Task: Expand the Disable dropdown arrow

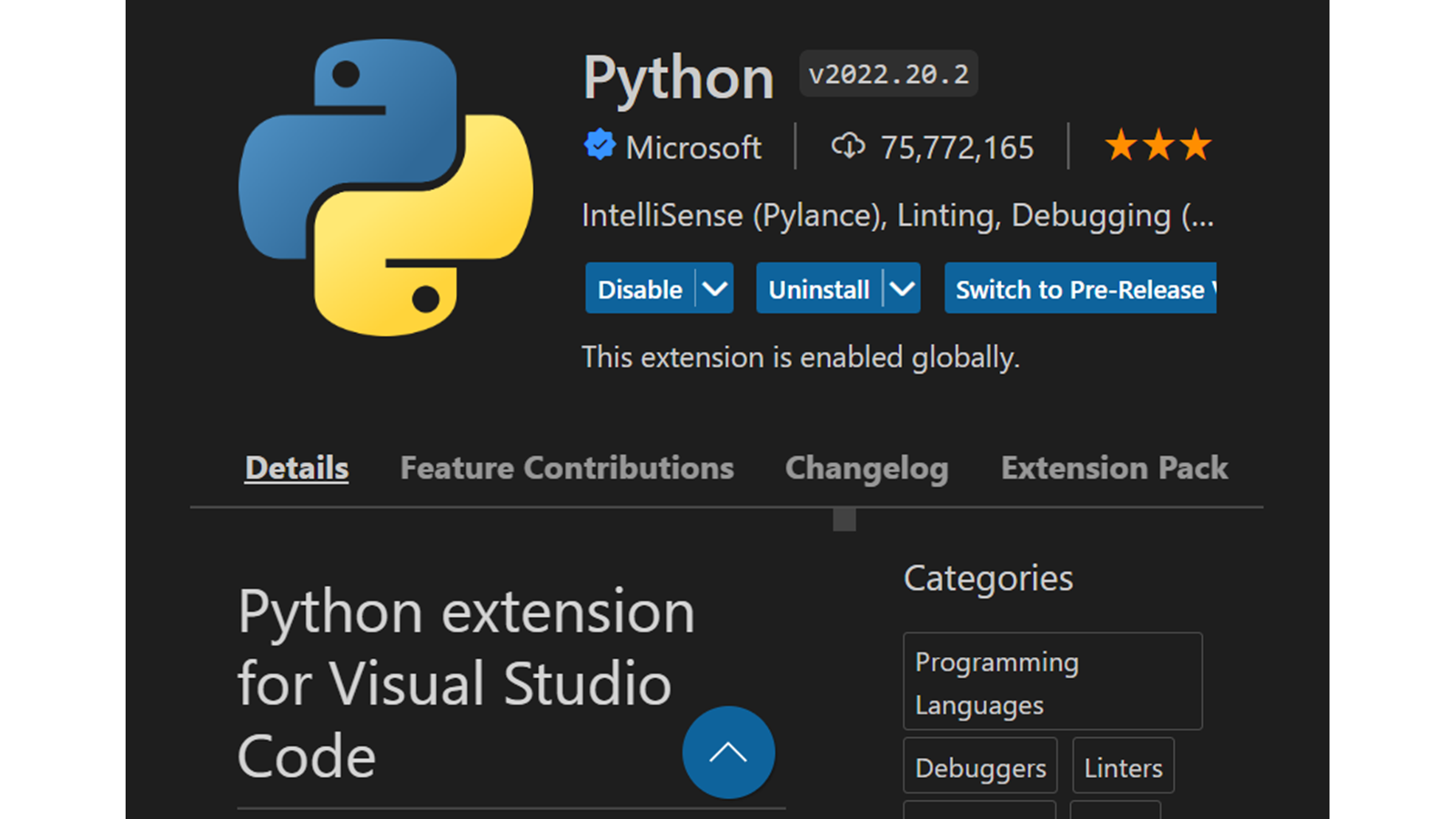Action: point(715,289)
